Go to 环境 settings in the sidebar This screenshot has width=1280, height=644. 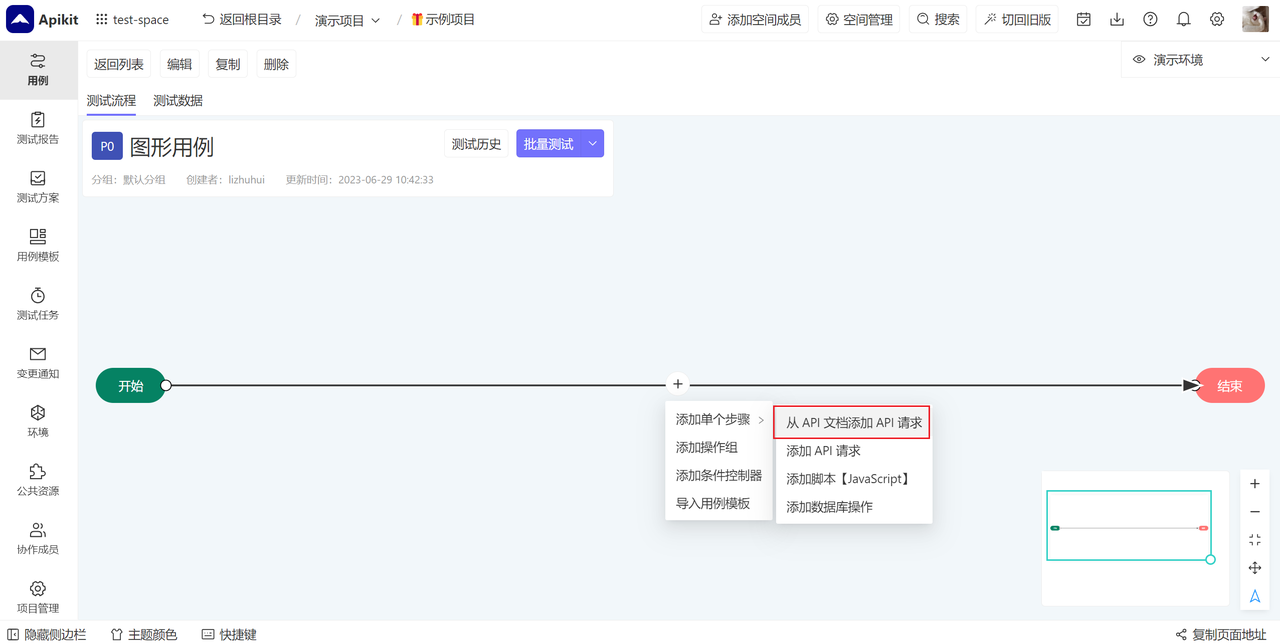tap(37, 420)
